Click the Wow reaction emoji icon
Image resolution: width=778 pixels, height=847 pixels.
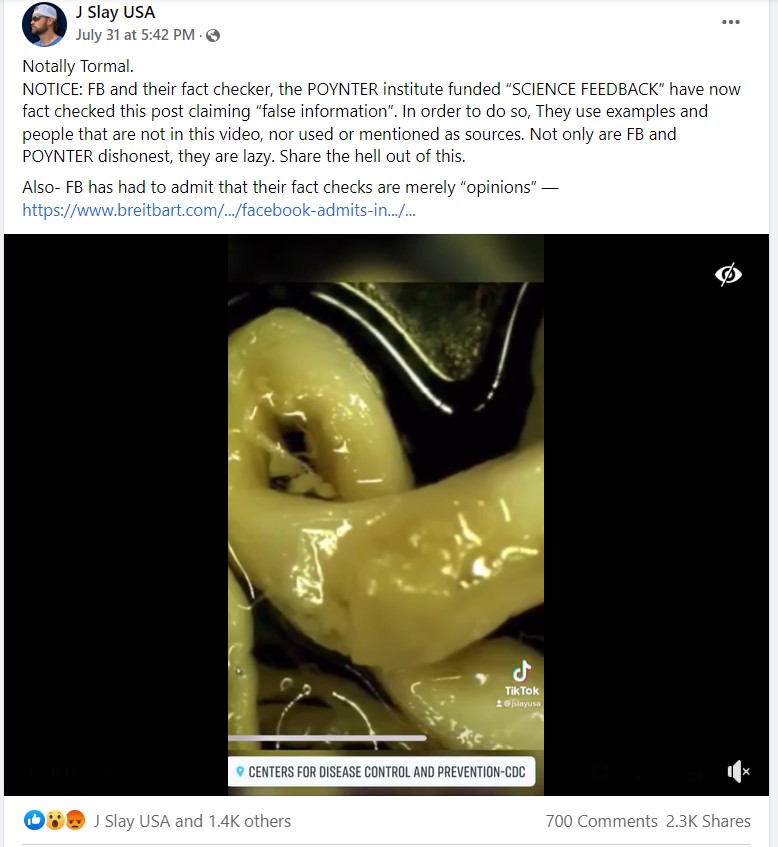click(55, 821)
